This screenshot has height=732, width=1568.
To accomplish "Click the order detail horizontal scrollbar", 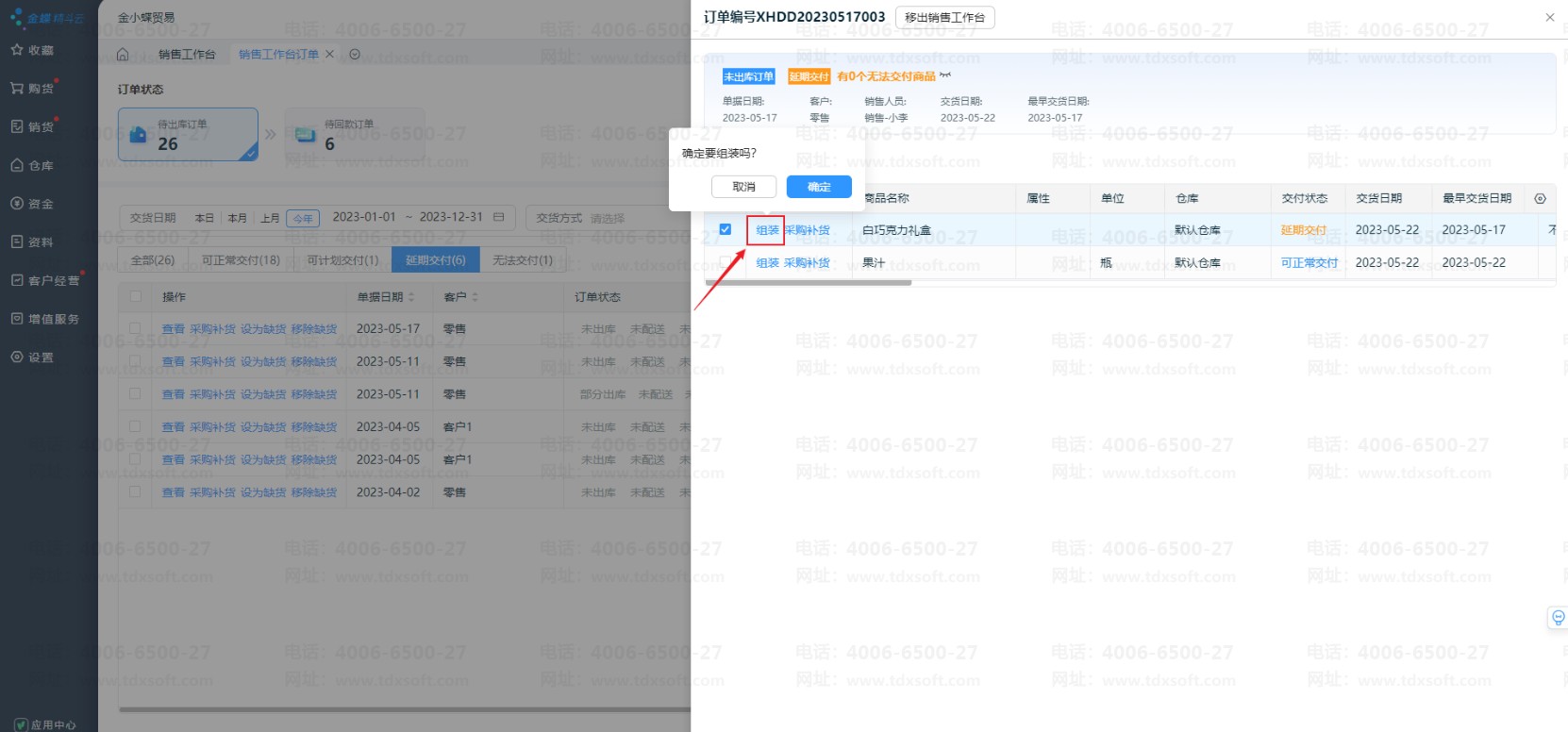I will (x=809, y=282).
